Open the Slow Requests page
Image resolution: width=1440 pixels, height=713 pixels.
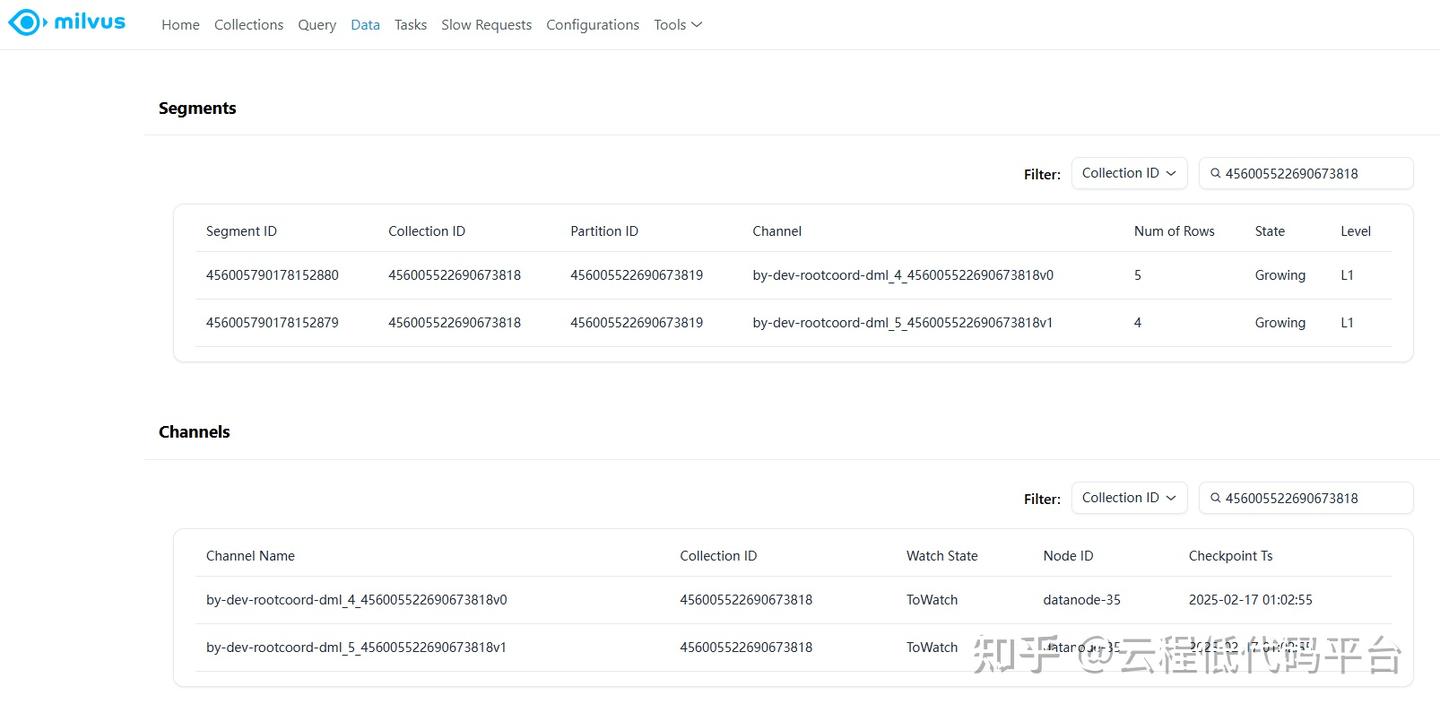point(486,24)
